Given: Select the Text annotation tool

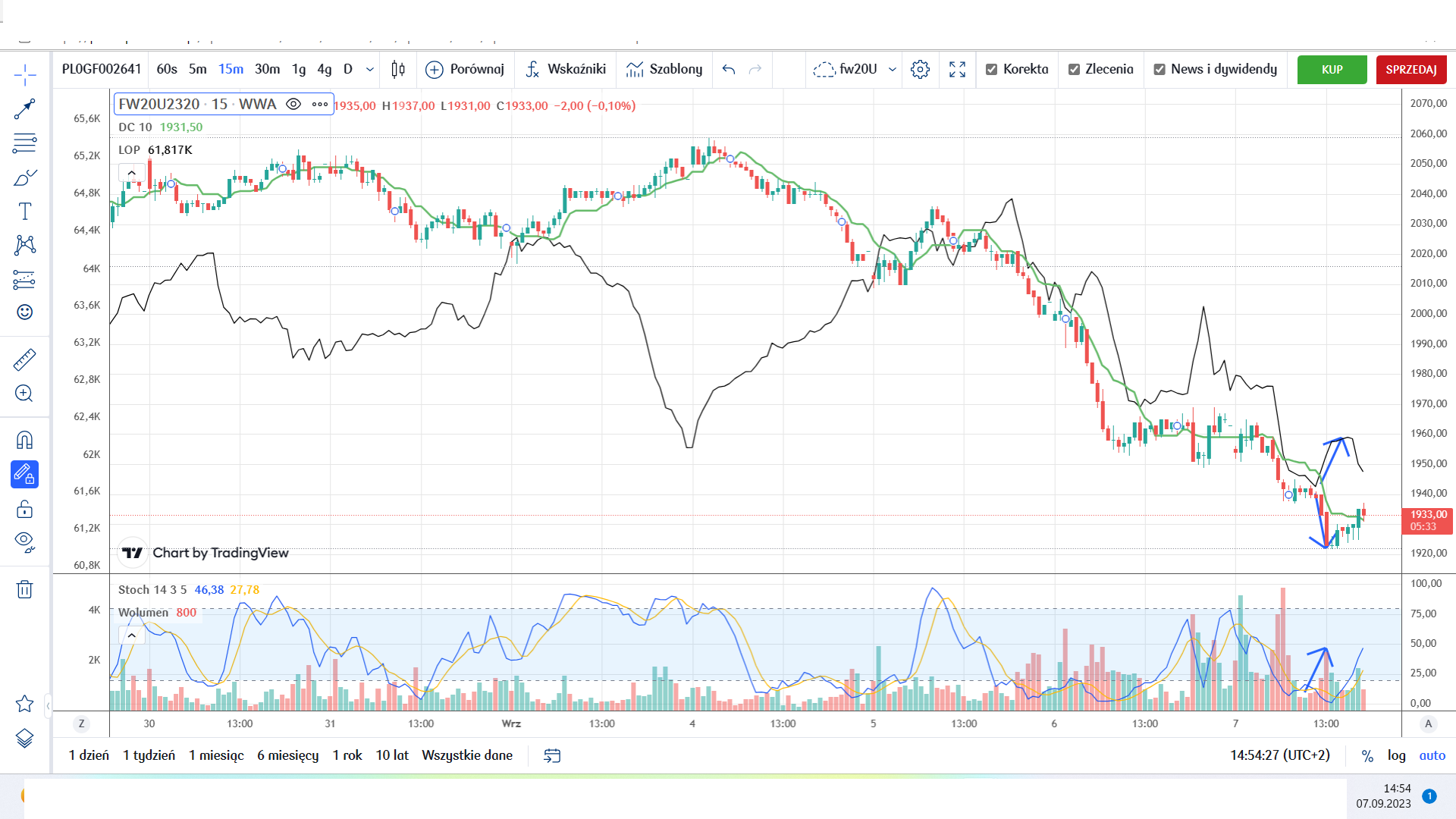Looking at the screenshot, I should coord(24,212).
